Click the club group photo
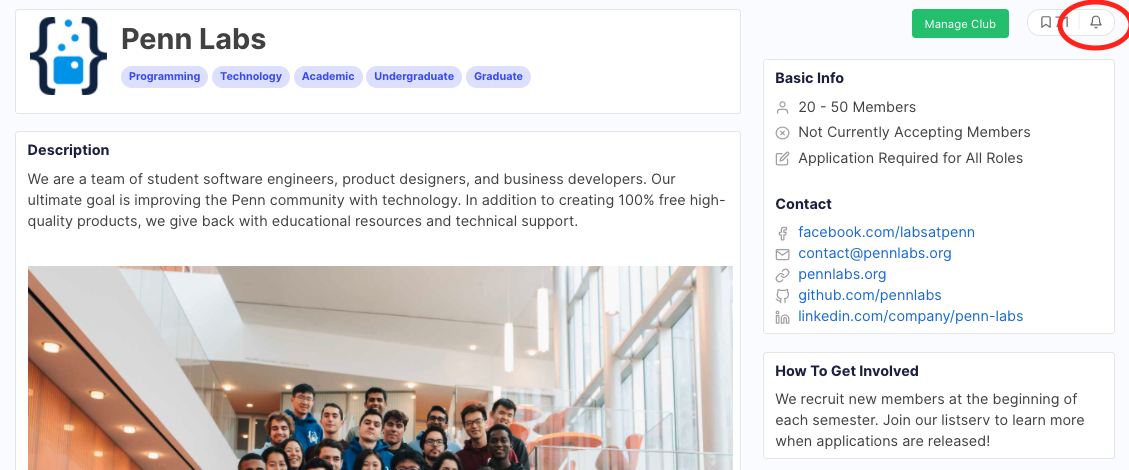The width and height of the screenshot is (1129, 470). 380,368
